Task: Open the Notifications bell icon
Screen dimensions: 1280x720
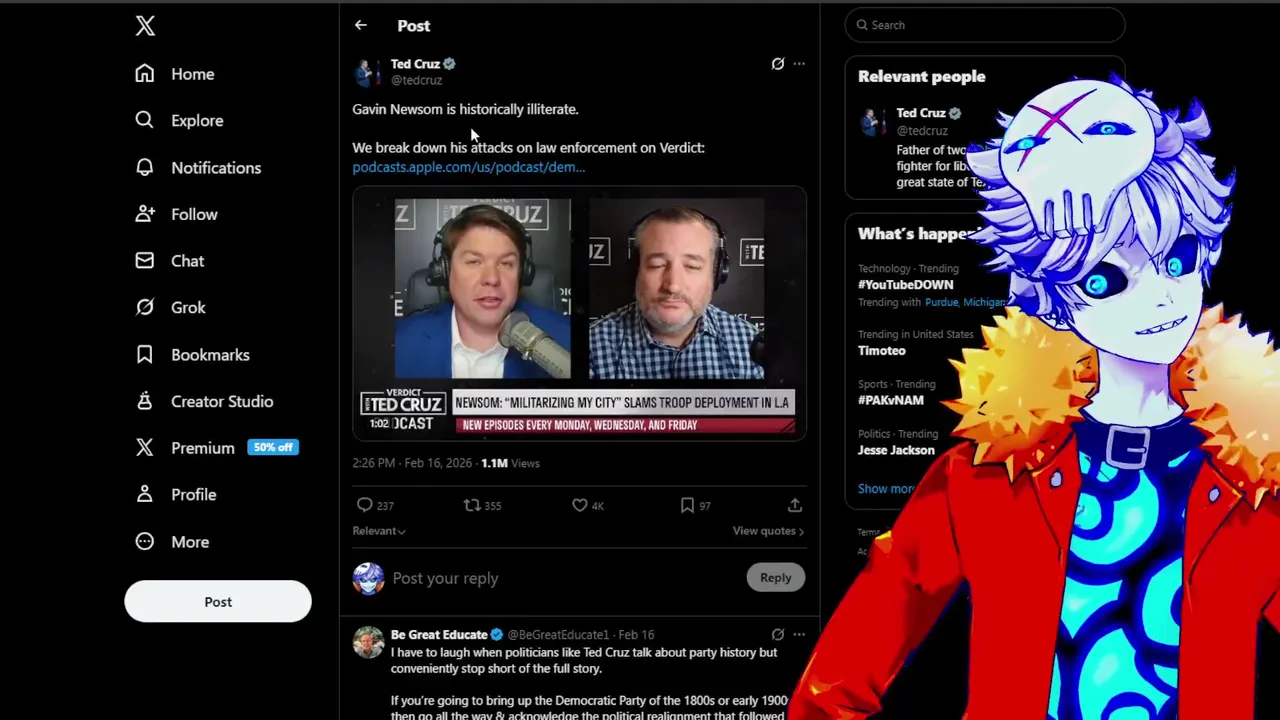Action: point(145,167)
